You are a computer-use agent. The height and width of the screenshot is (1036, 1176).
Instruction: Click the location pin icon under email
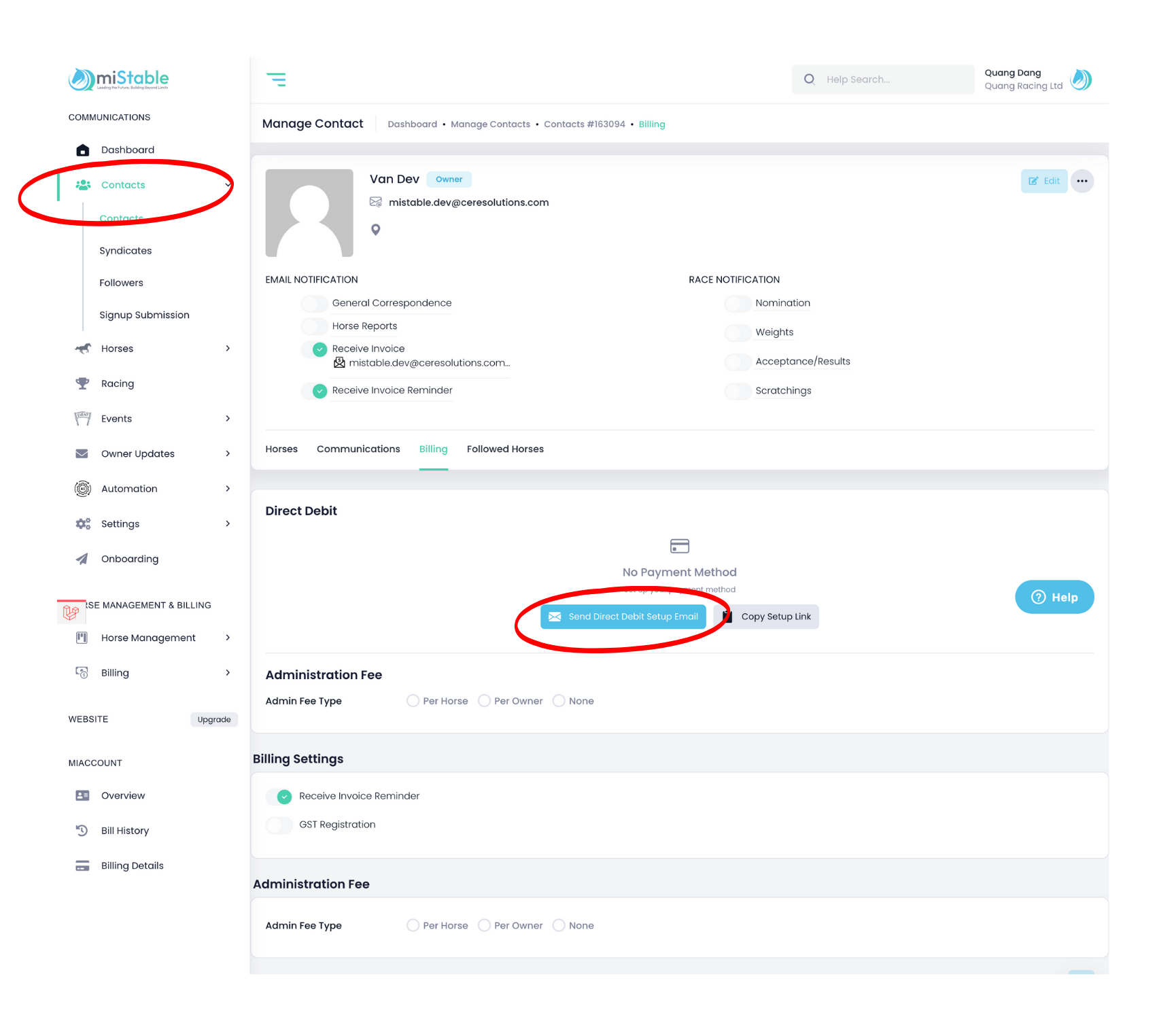point(375,230)
